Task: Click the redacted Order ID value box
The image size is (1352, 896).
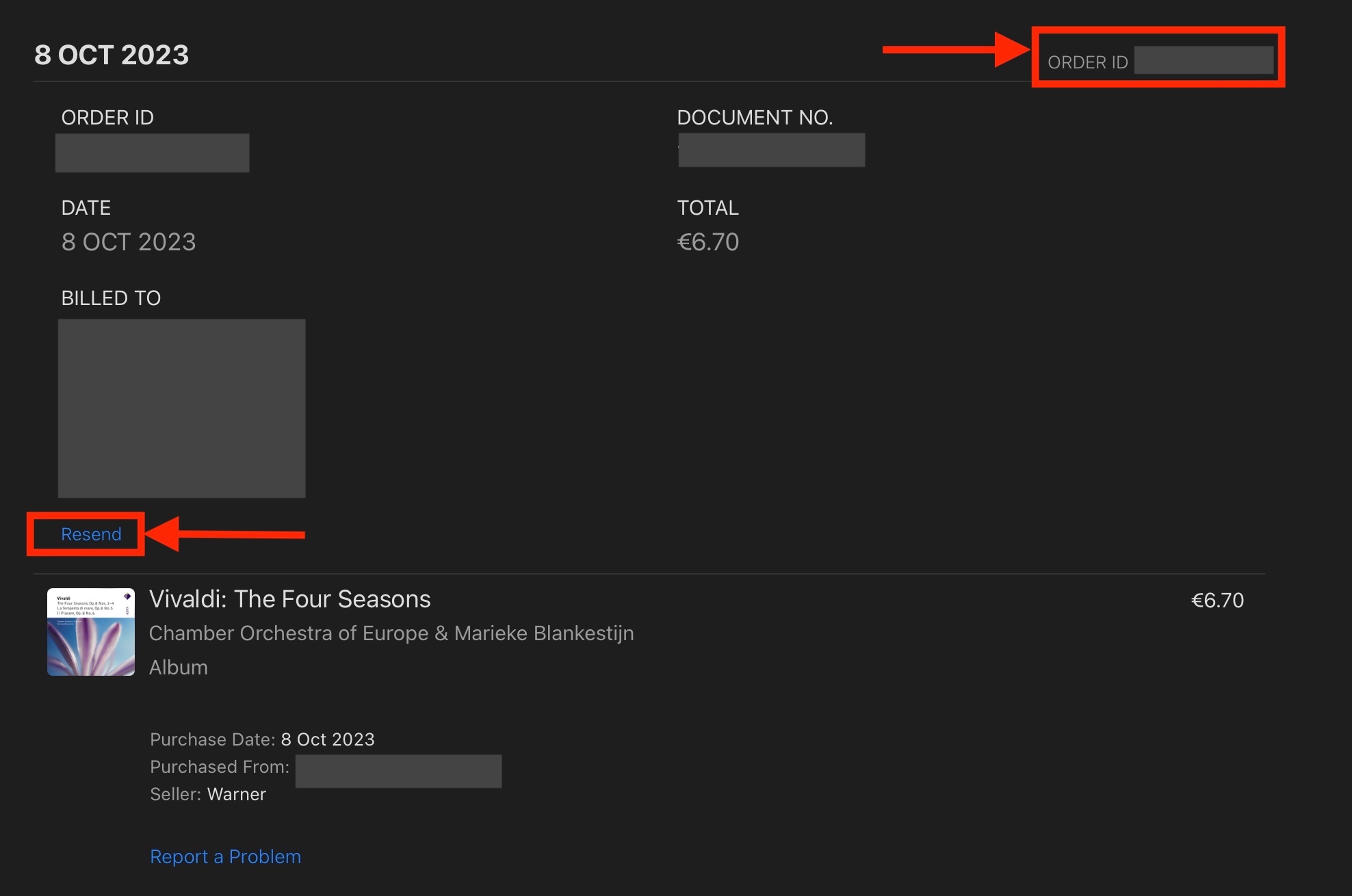Action: [x=152, y=153]
